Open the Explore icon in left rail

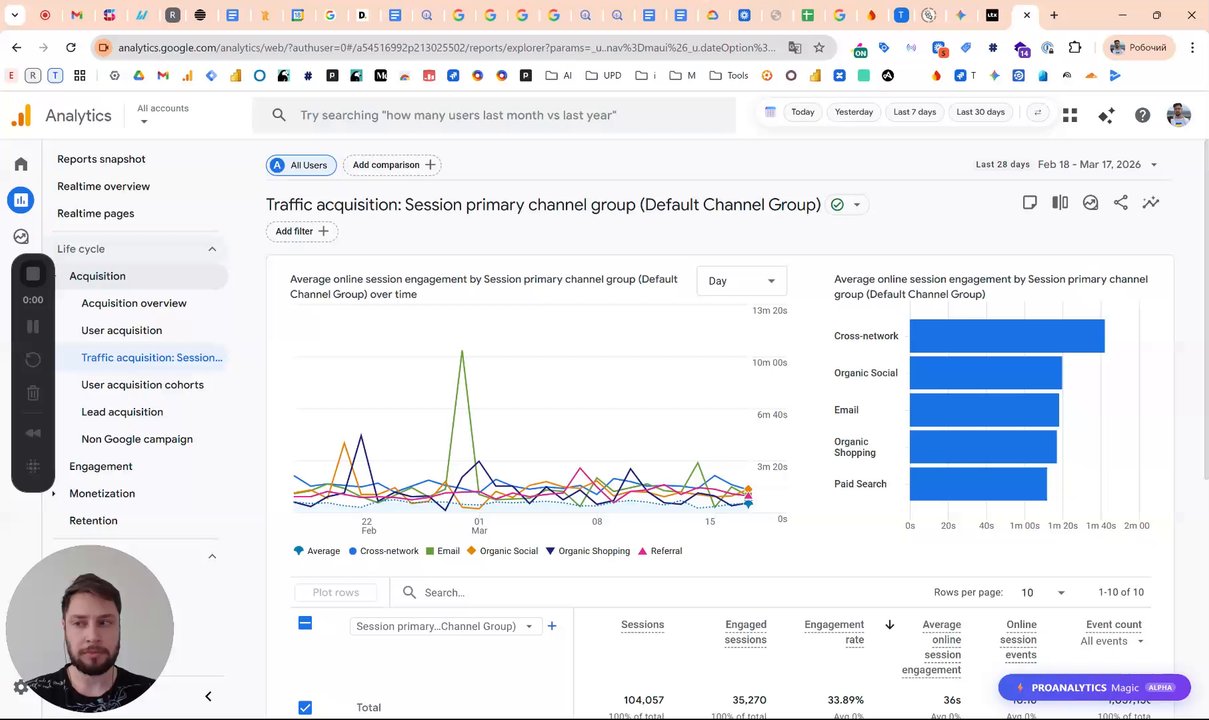click(21, 236)
